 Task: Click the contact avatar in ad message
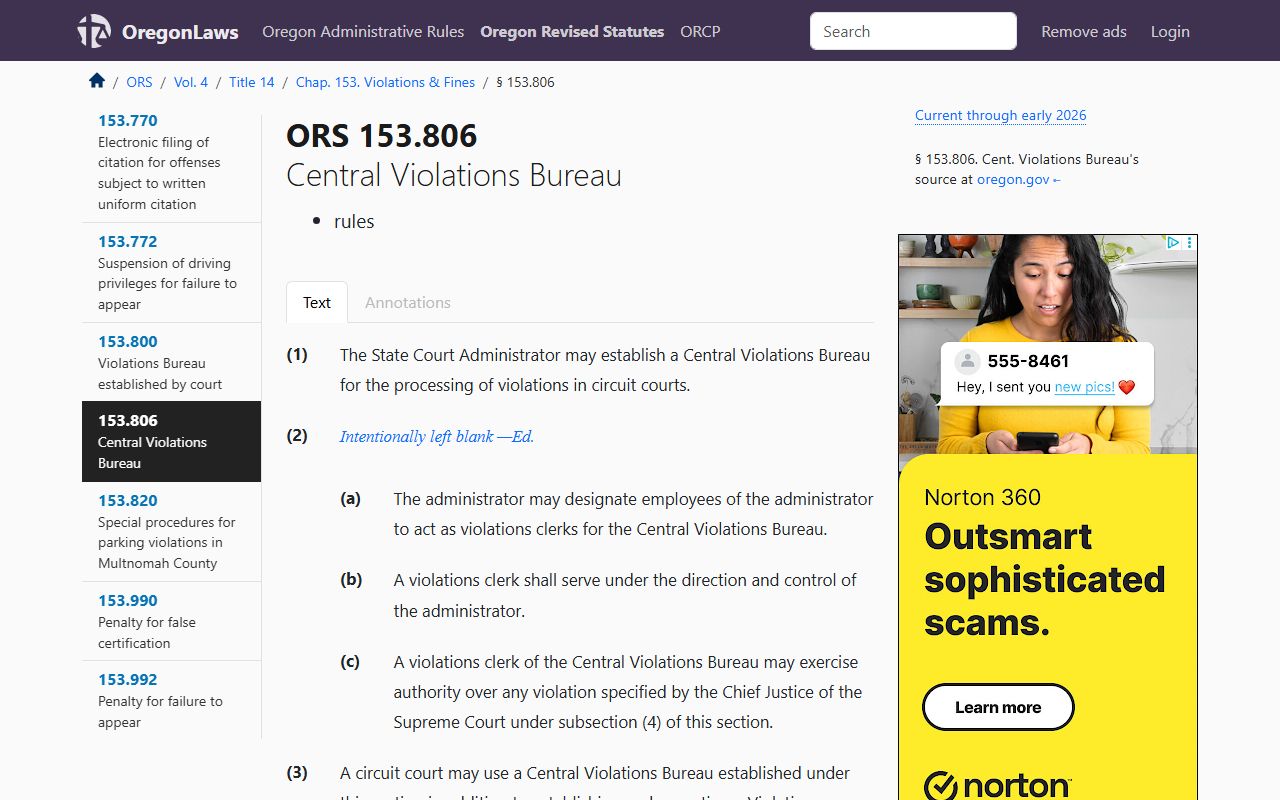tap(966, 361)
